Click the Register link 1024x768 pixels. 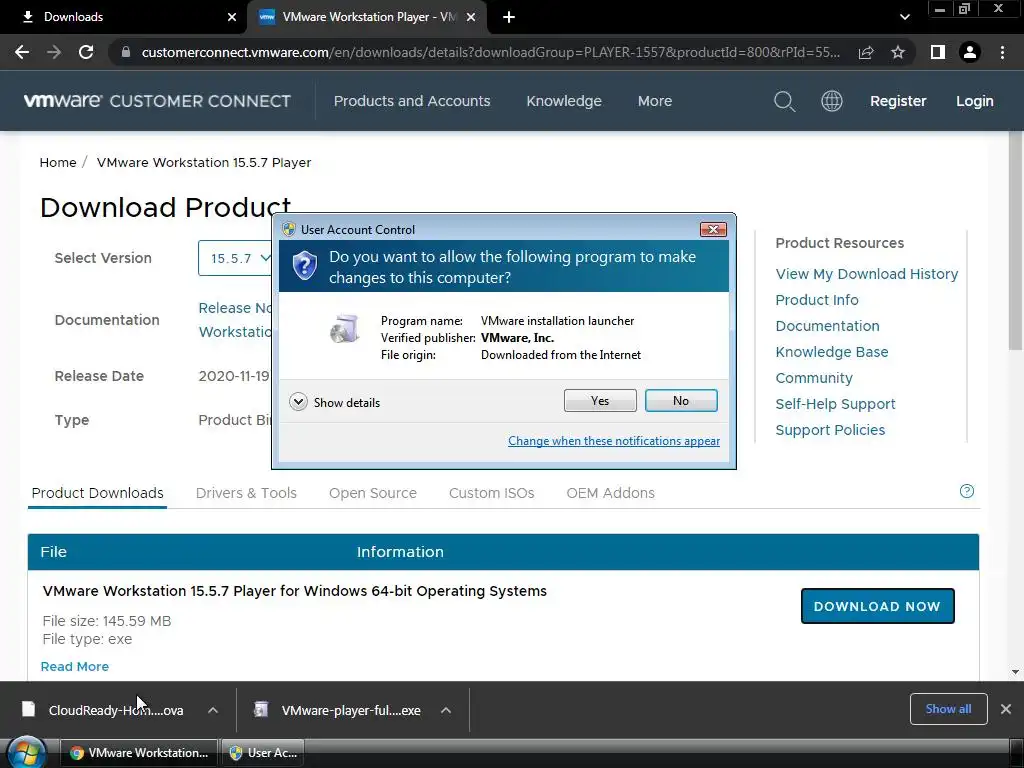pyautogui.click(x=898, y=101)
